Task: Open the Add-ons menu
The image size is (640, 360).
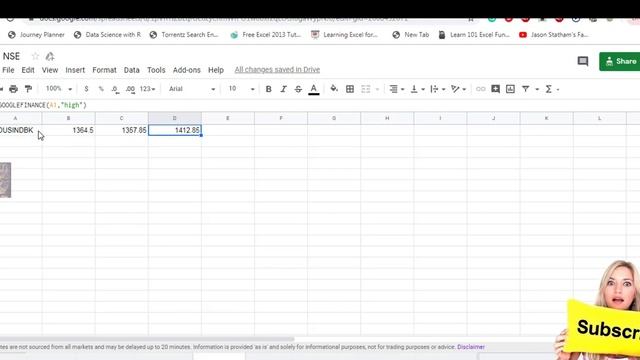Action: [x=187, y=70]
